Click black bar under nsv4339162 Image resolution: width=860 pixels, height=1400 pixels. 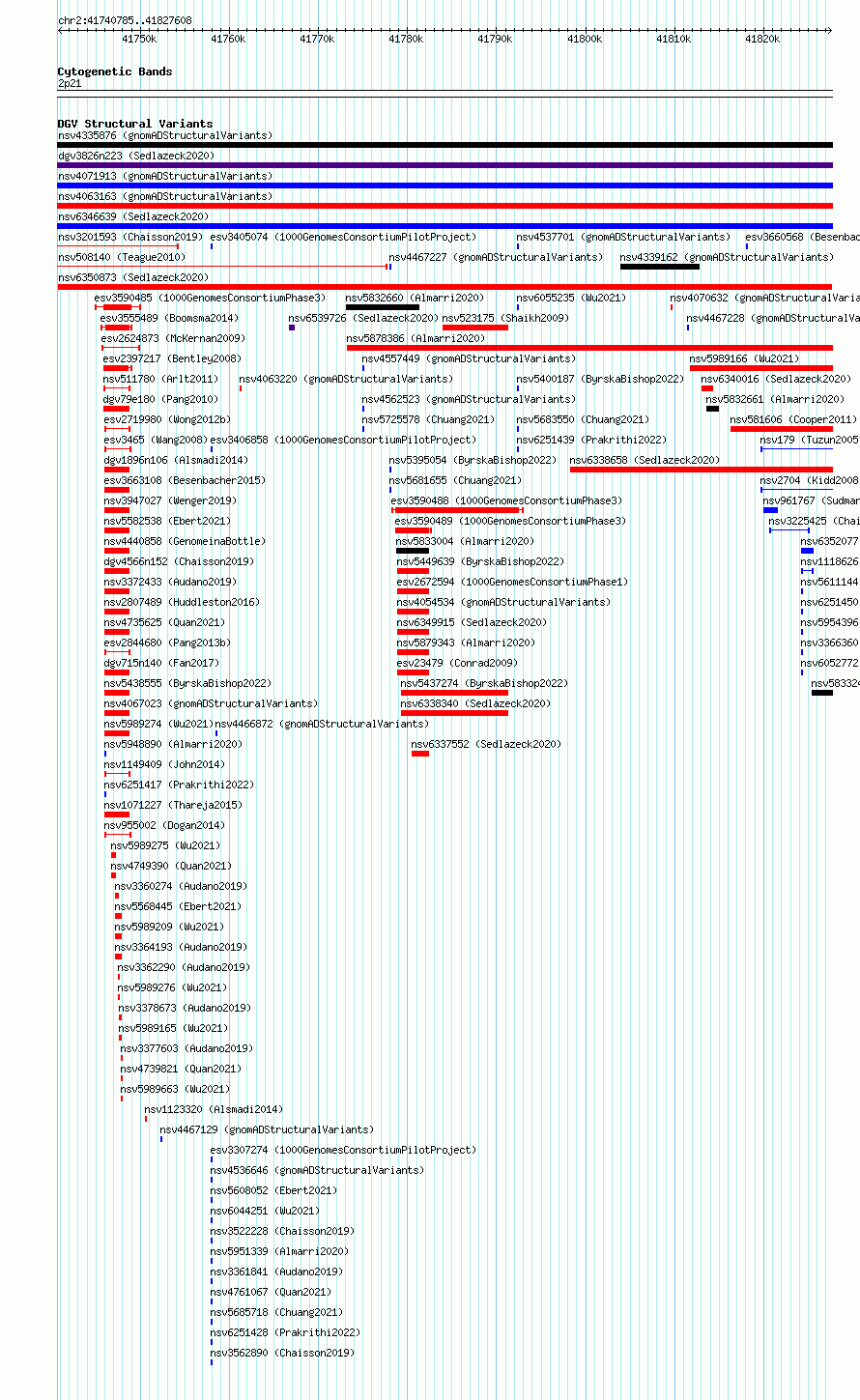pos(660,267)
